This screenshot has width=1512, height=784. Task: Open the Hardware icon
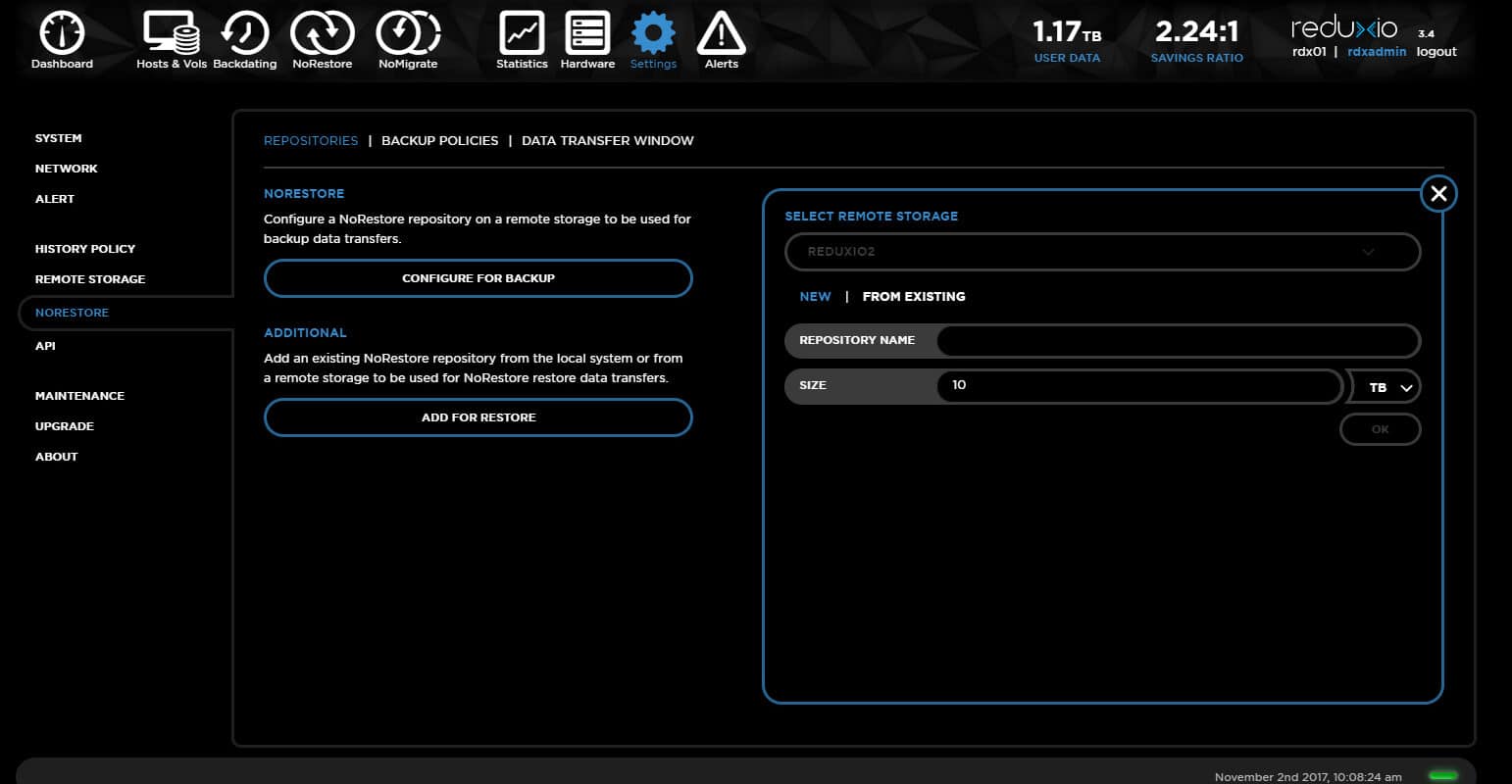pos(587,32)
